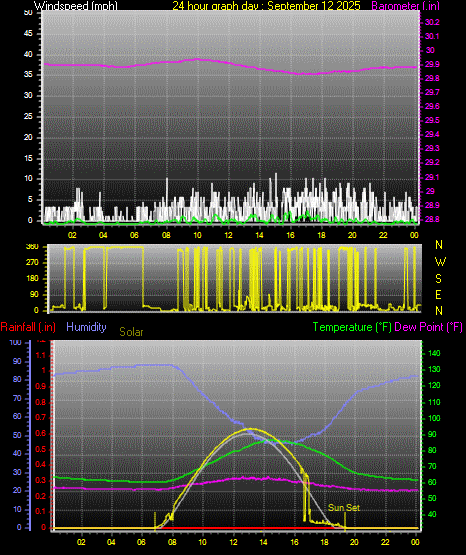Click the sunrise marker line on bottom chart
Image resolution: width=466 pixels, height=555 pixels.
coord(155,520)
